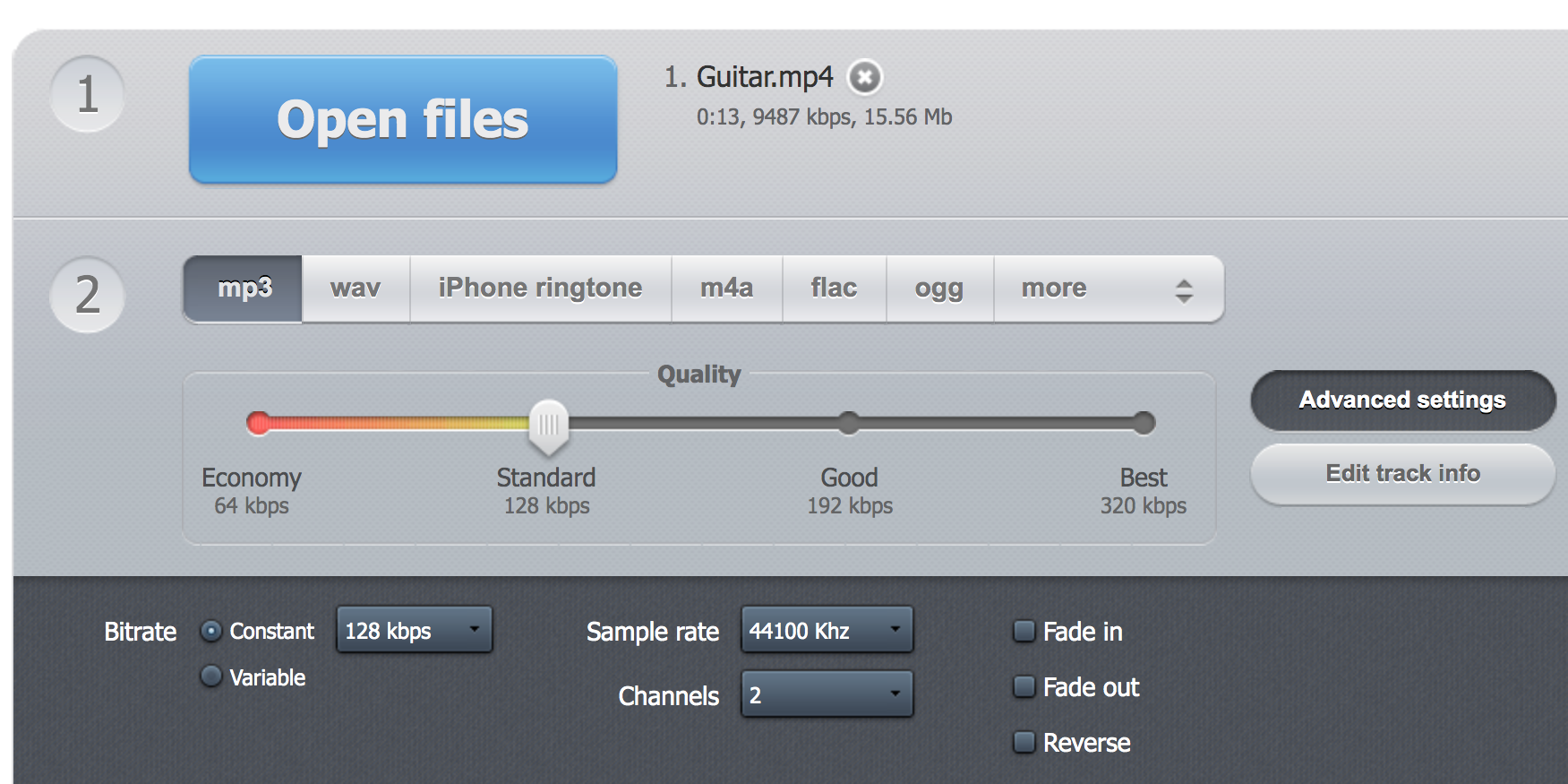Open the Channels dropdown

pos(827,694)
